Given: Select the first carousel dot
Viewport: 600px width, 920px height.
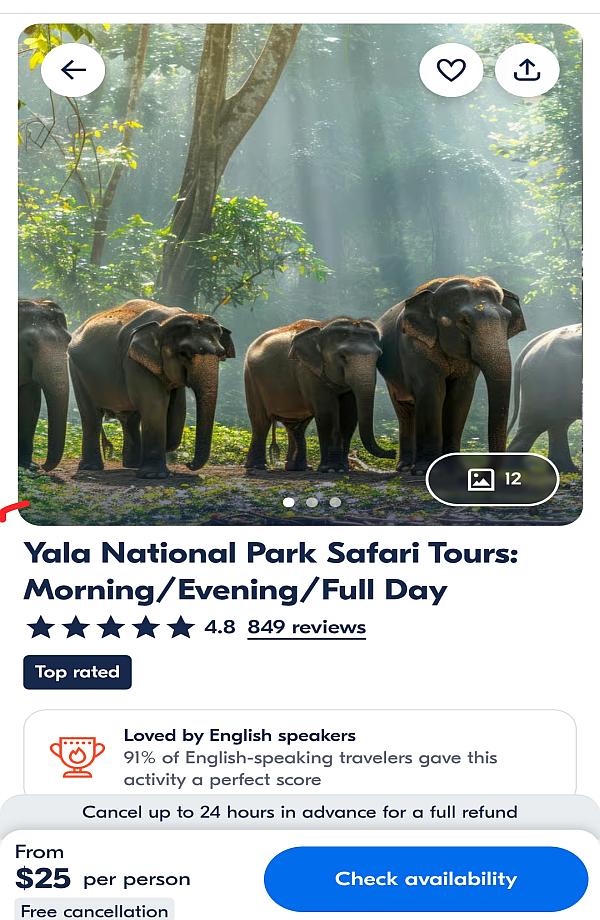Looking at the screenshot, I should pos(289,502).
